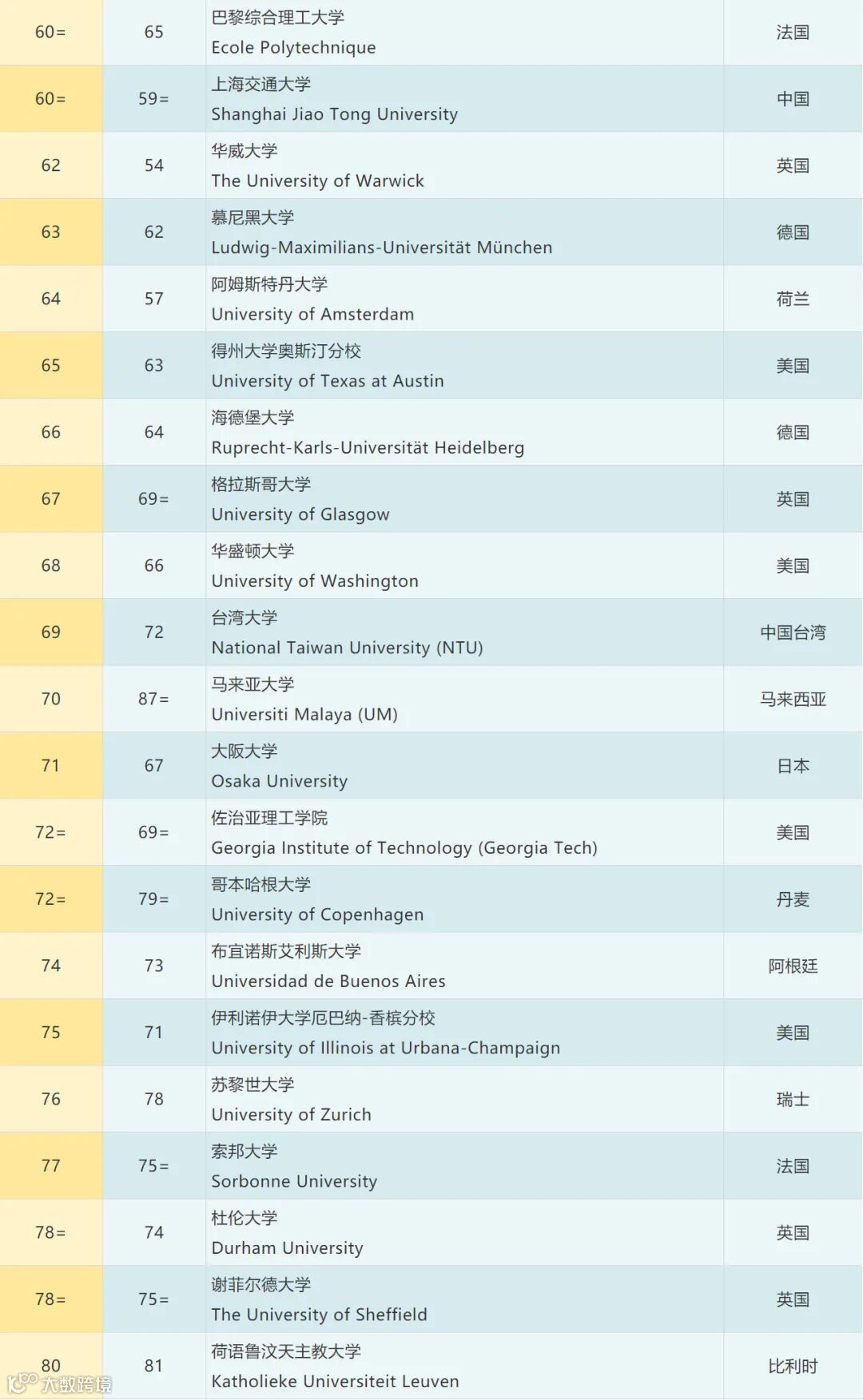This screenshot has width=863, height=1400.
Task: Select 'National Taiwan University (NTU)' text
Action: click(x=347, y=648)
